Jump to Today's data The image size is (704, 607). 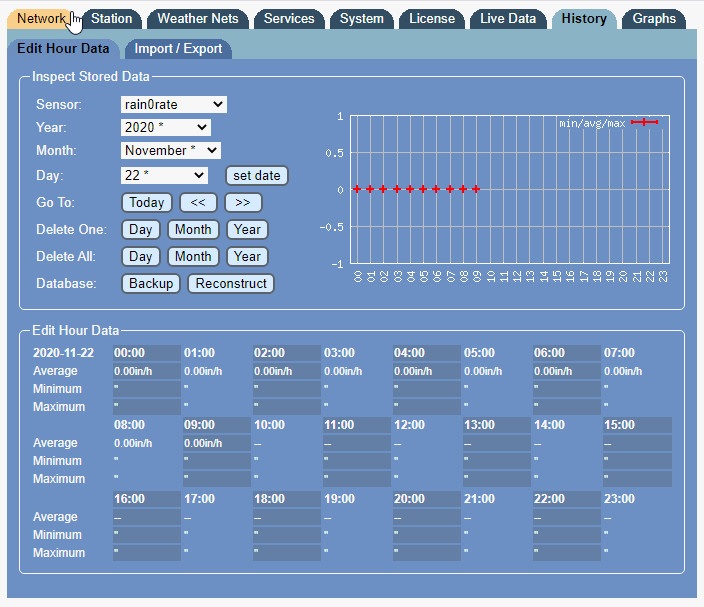click(146, 202)
